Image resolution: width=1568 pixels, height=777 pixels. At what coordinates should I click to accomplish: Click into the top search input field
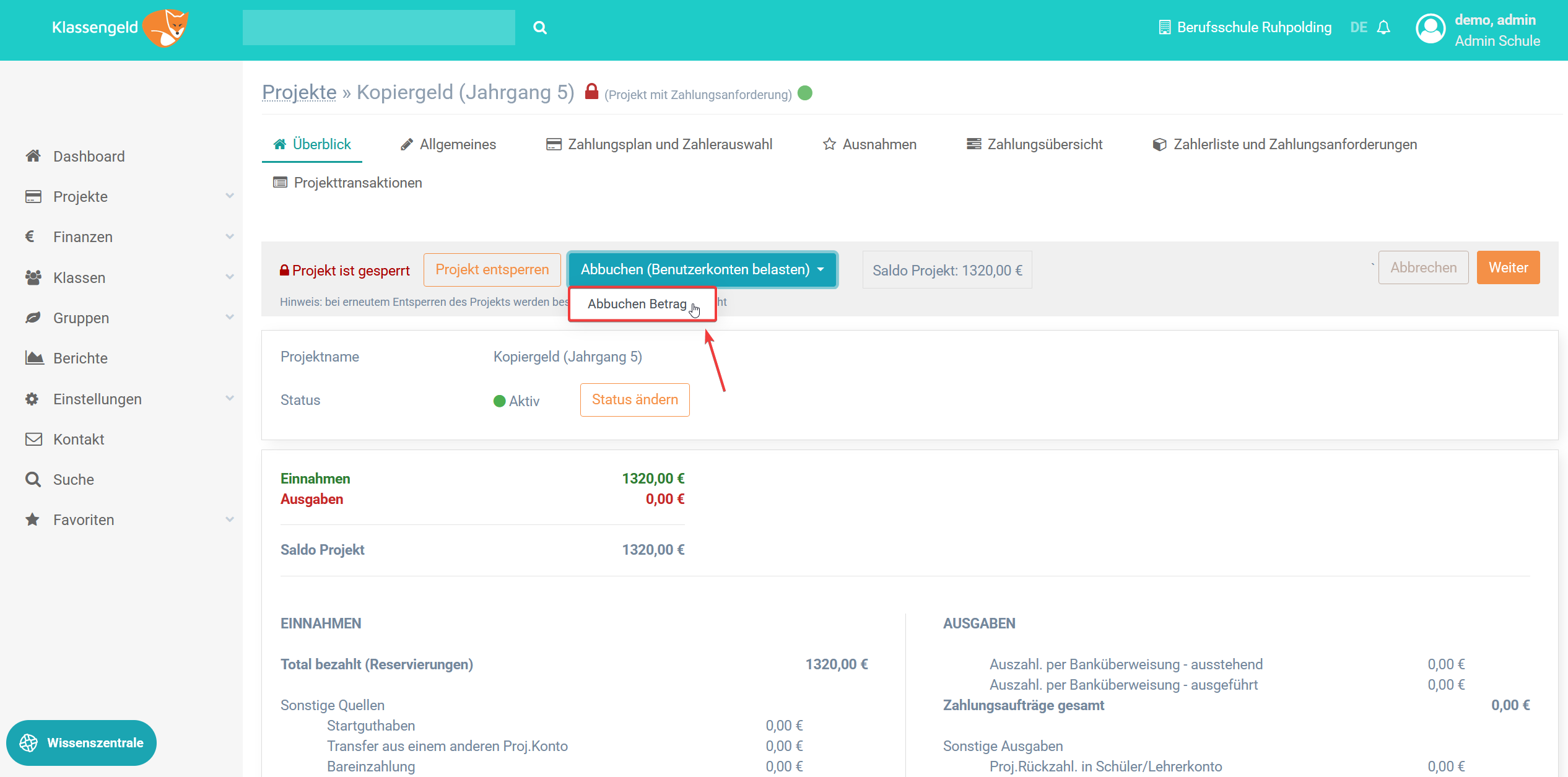378,28
